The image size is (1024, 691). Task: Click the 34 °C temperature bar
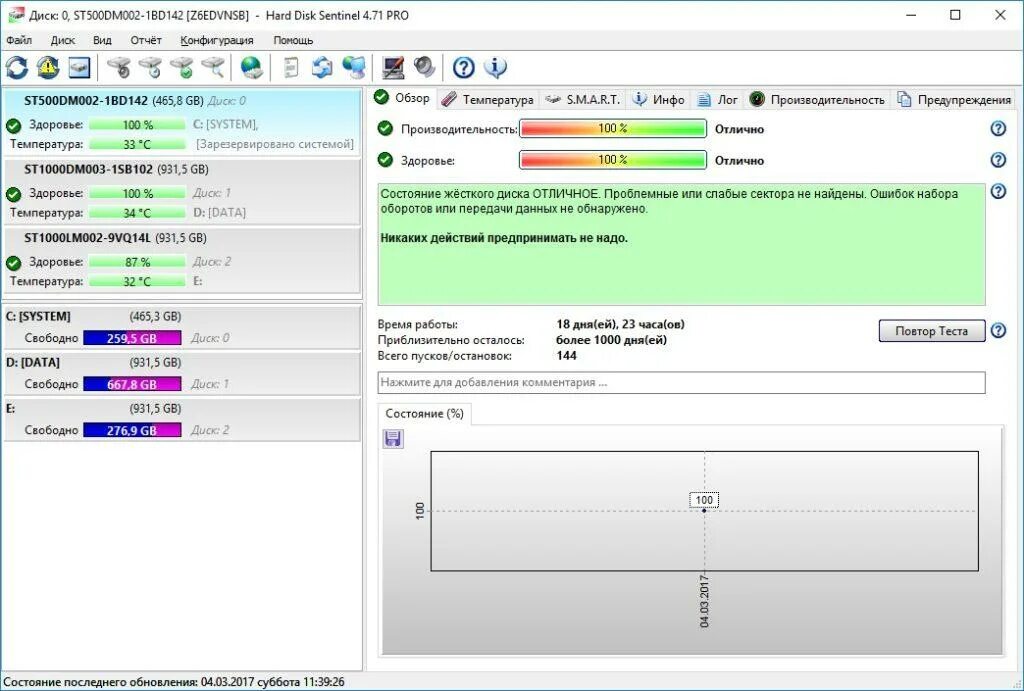(x=137, y=213)
